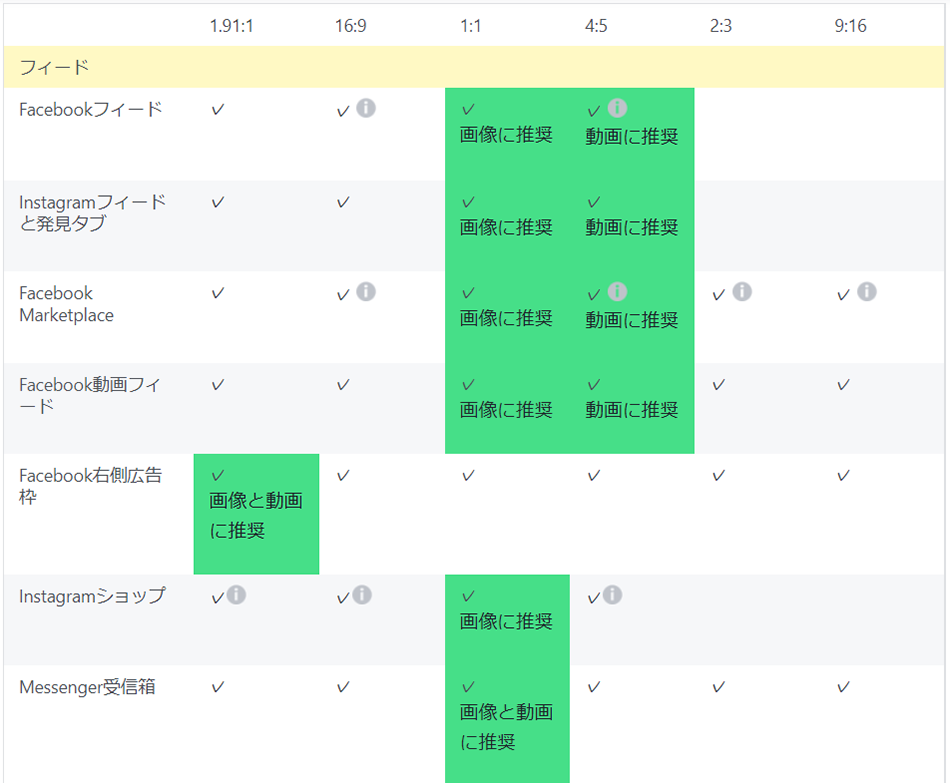Click Facebook右側広告枠 checkmark under 4:5
The height and width of the screenshot is (783, 950).
pyautogui.click(x=594, y=476)
